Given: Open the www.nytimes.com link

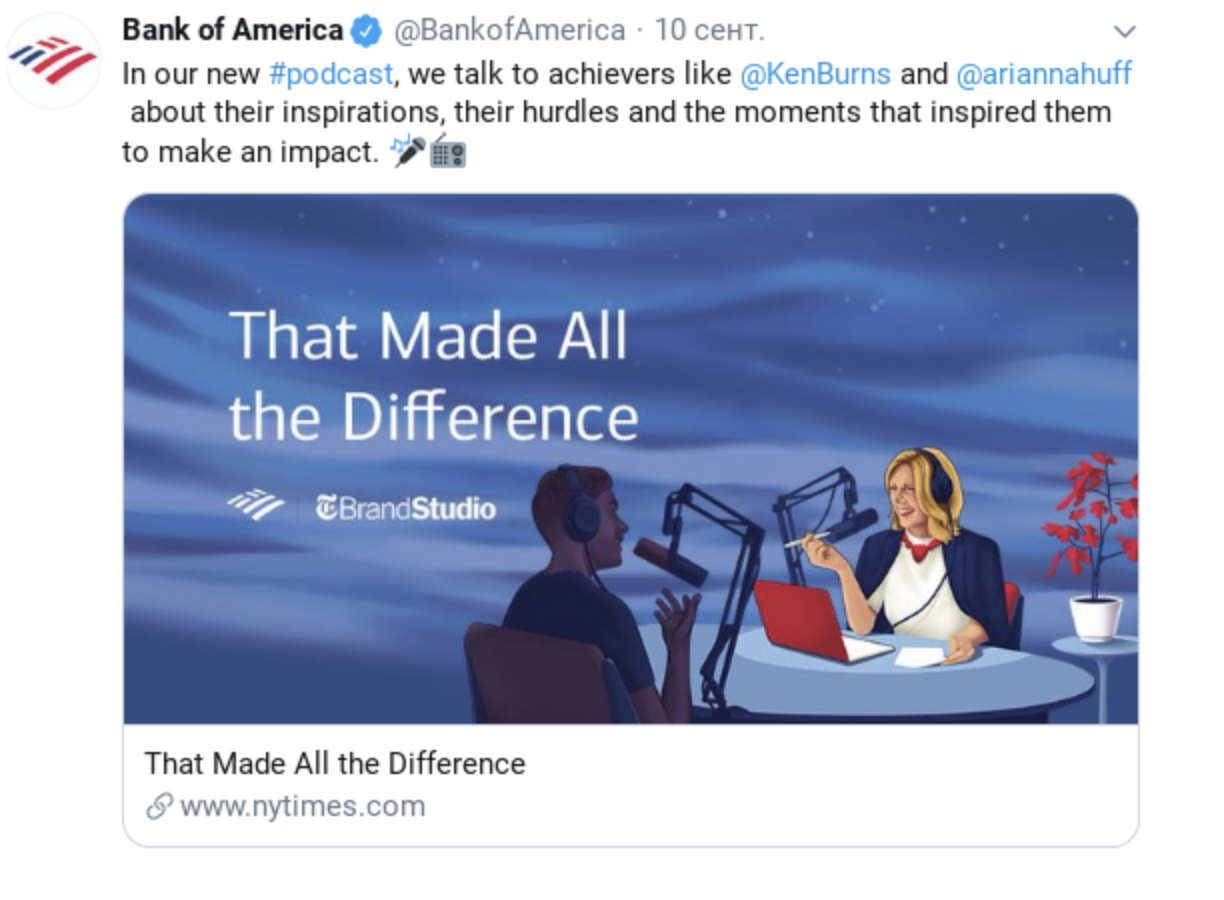Looking at the screenshot, I should [x=302, y=807].
